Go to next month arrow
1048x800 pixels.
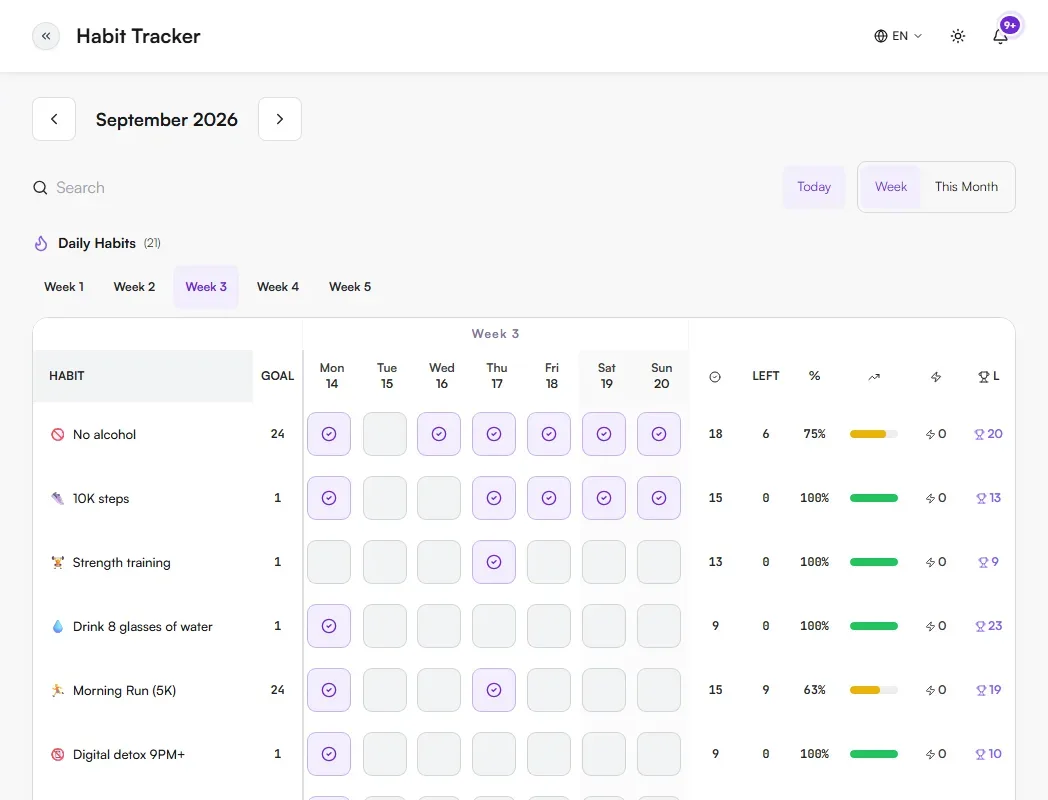[x=280, y=119]
